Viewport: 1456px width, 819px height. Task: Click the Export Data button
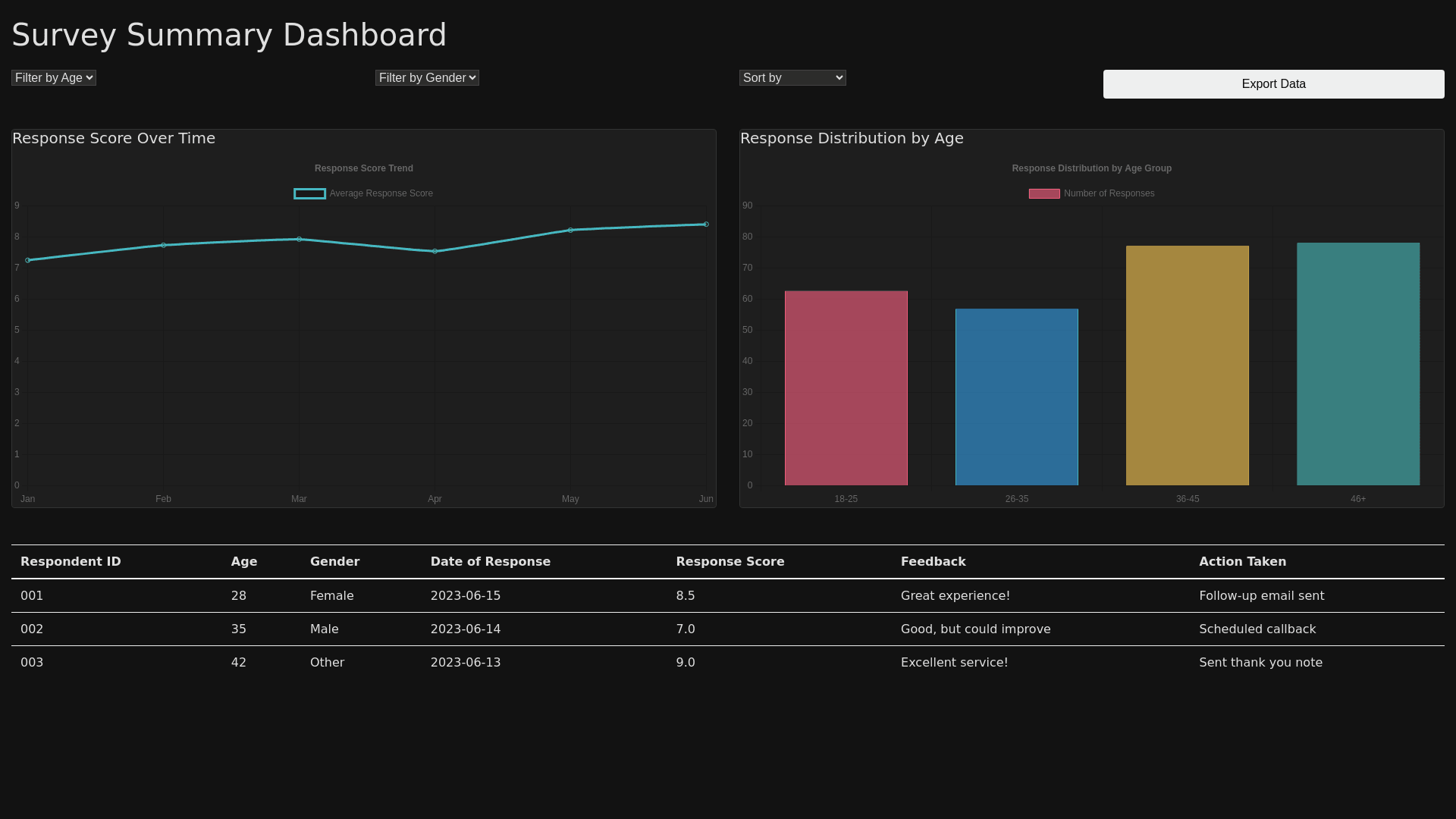click(1273, 84)
